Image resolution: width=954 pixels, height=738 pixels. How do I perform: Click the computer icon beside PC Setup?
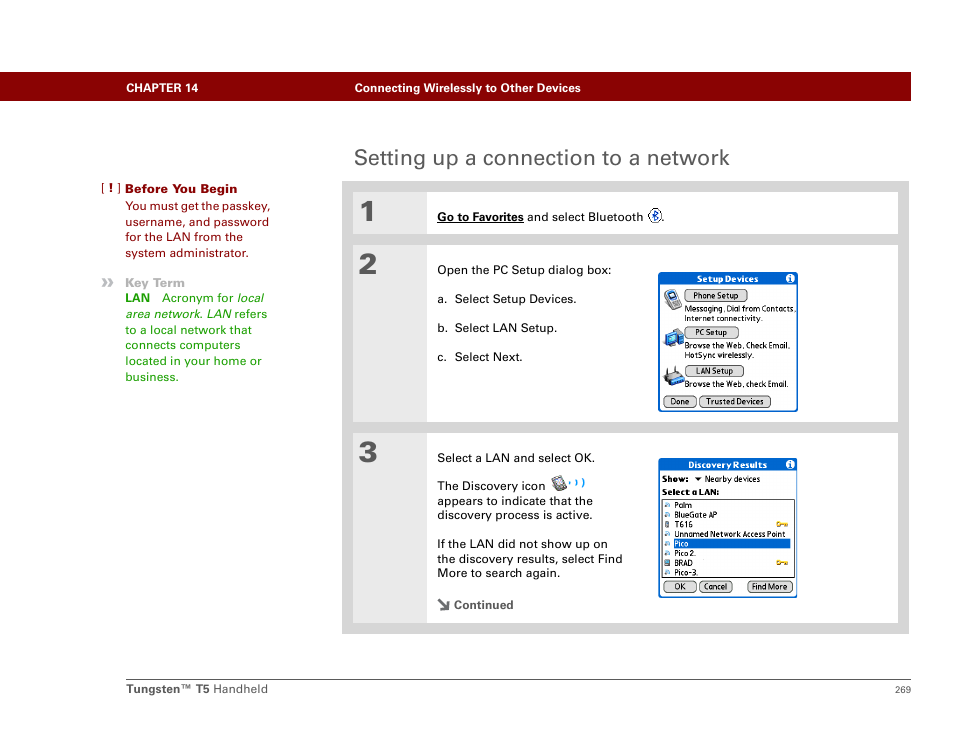point(674,337)
